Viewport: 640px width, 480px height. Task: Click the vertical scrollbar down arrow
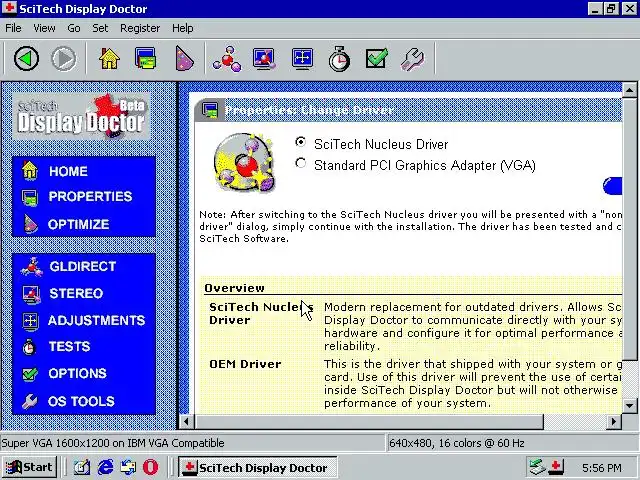click(x=629, y=406)
